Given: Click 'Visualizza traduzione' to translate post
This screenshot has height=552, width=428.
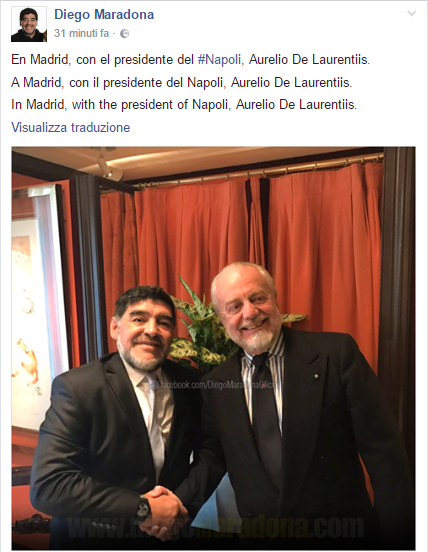Looking at the screenshot, I should pyautogui.click(x=71, y=127).
